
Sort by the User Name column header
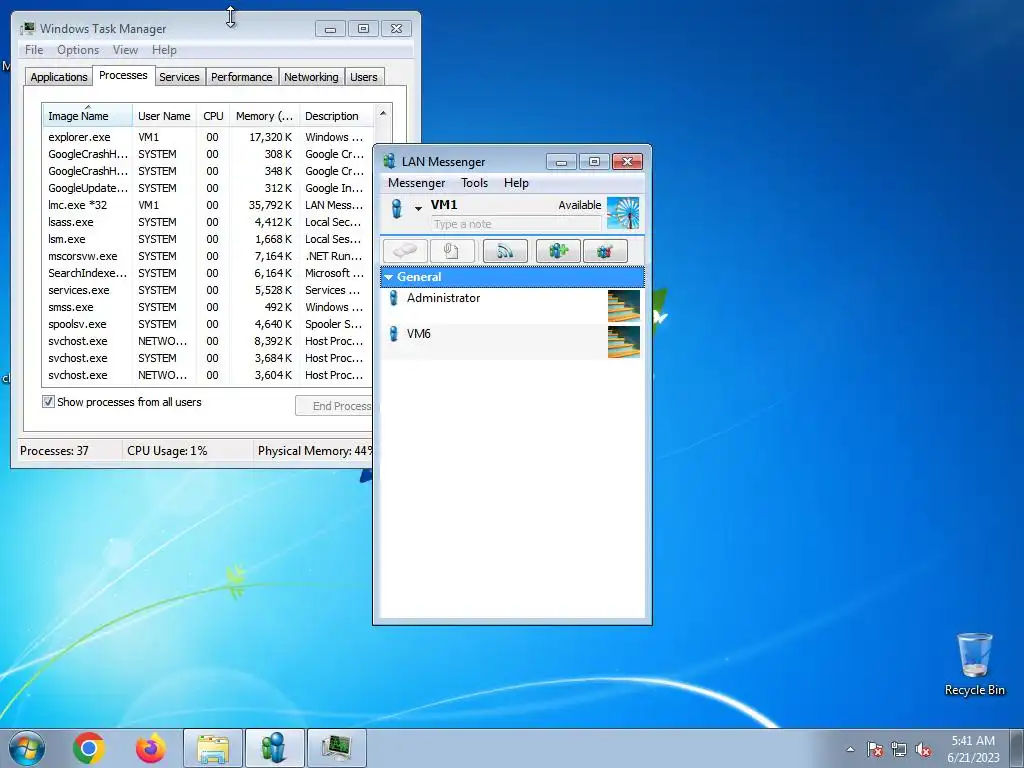pyautogui.click(x=165, y=116)
